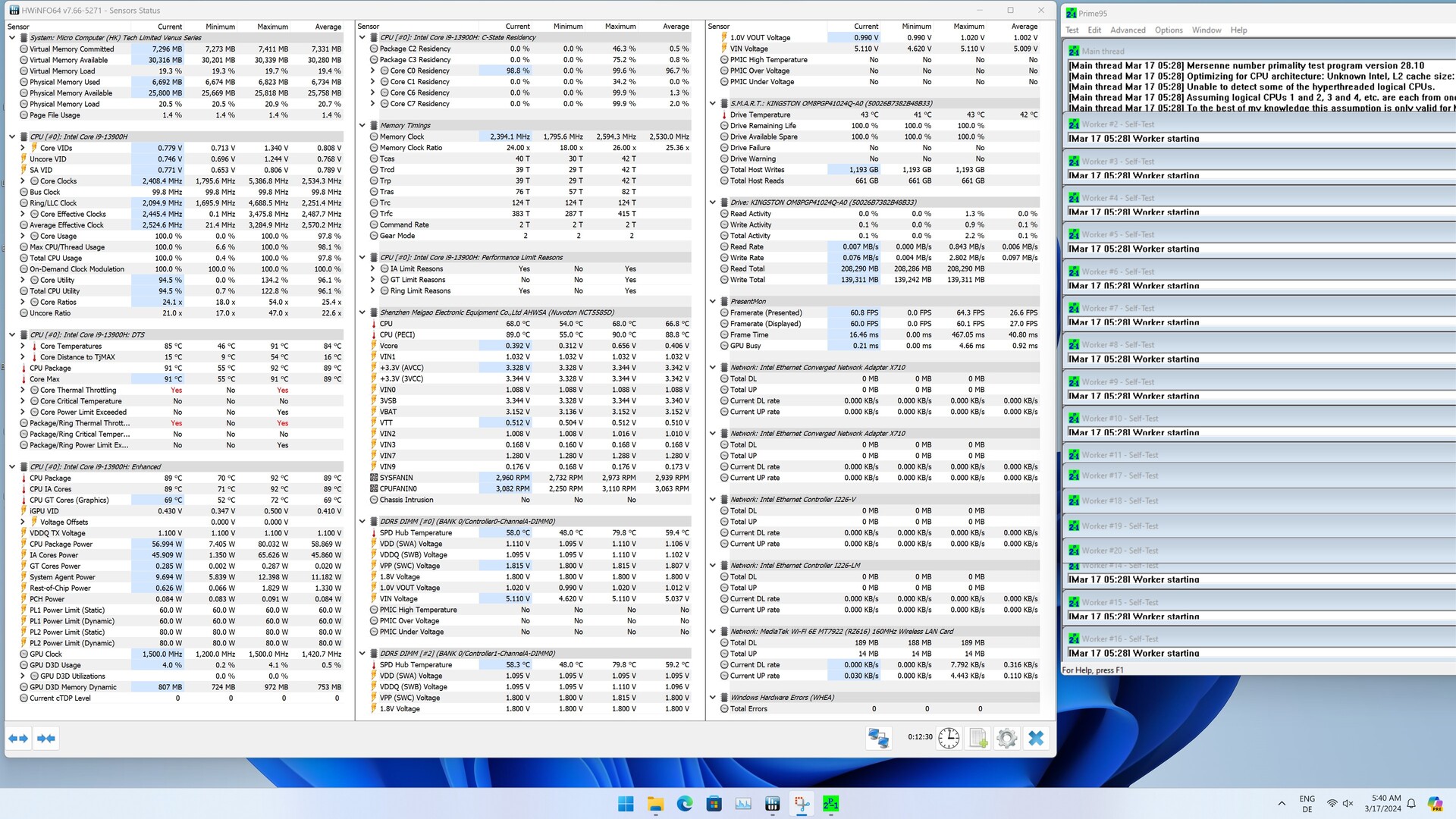This screenshot has height=819, width=1456.
Task: Select the CPU Package Power row
Action: pos(61,544)
